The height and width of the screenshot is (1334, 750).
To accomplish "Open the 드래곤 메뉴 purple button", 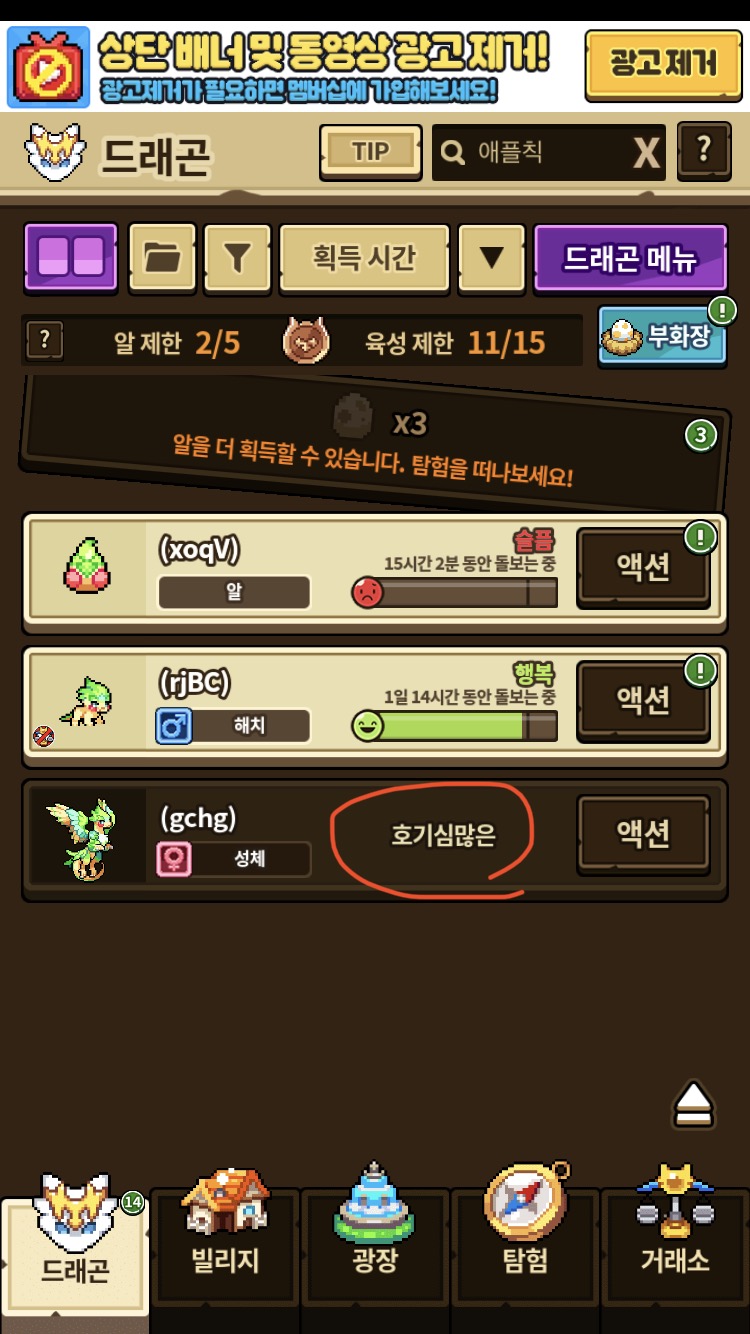I will [x=631, y=257].
